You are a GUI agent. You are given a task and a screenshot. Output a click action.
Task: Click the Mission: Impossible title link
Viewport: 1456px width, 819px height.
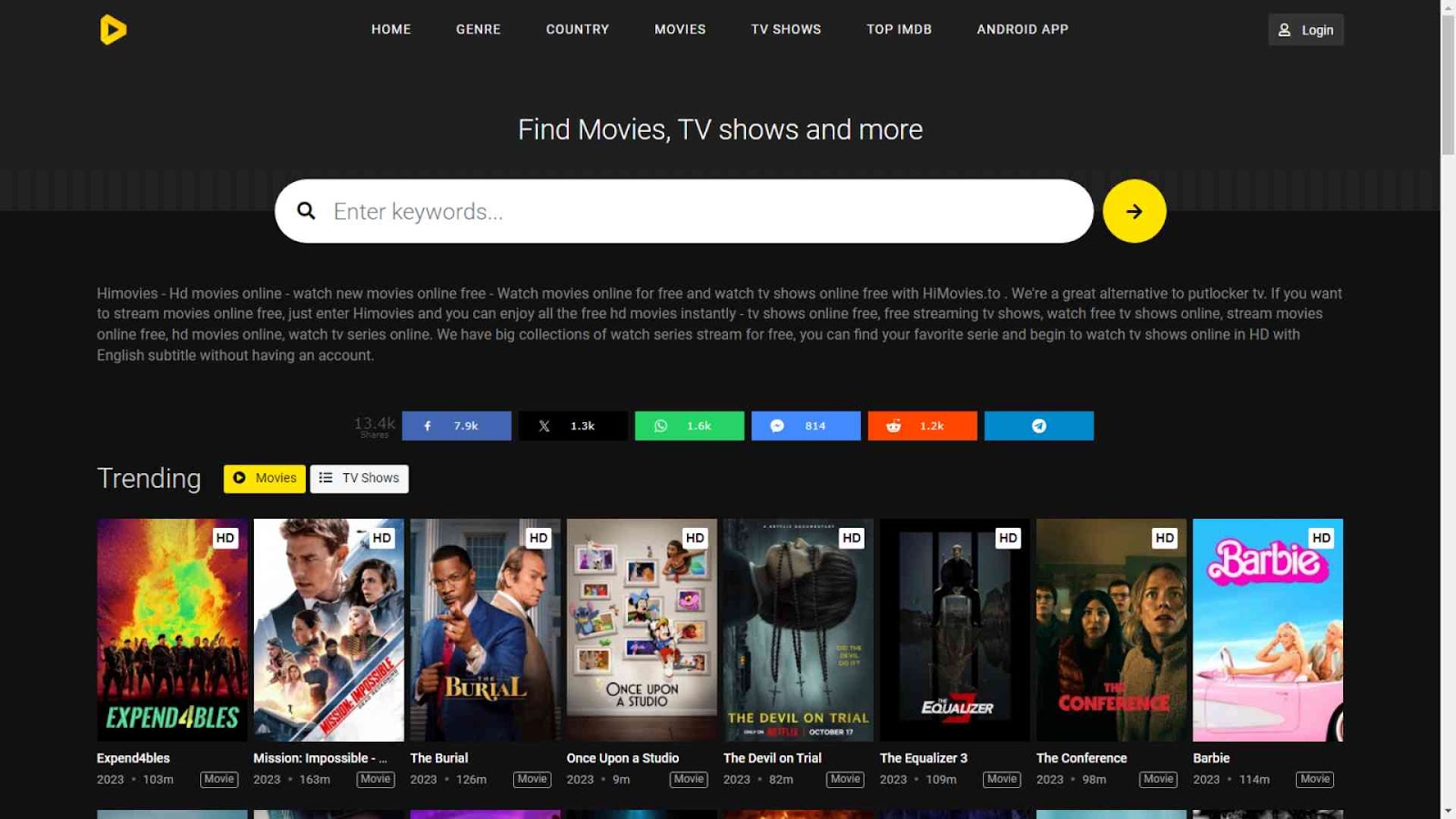point(320,758)
